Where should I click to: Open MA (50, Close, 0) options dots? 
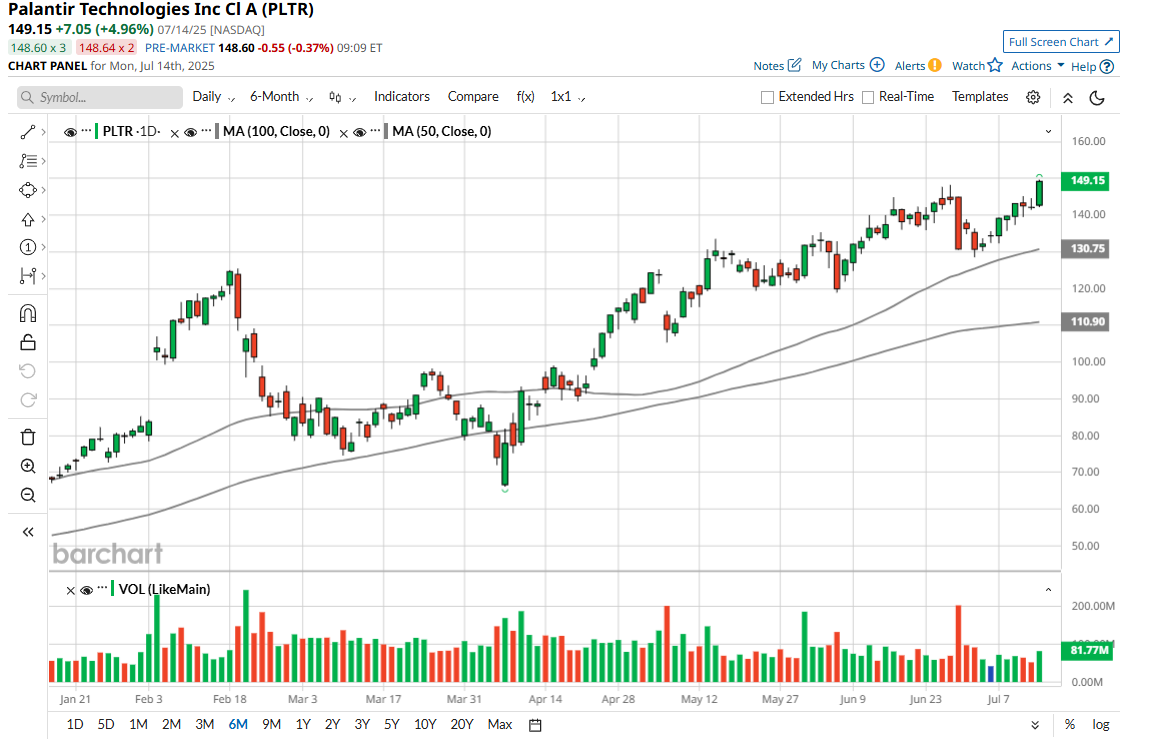click(x=375, y=131)
